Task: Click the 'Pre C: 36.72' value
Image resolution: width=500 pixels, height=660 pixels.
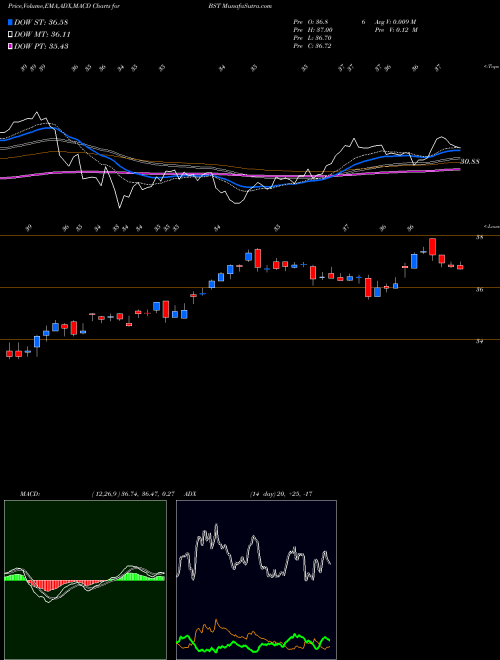Action: 313,46
